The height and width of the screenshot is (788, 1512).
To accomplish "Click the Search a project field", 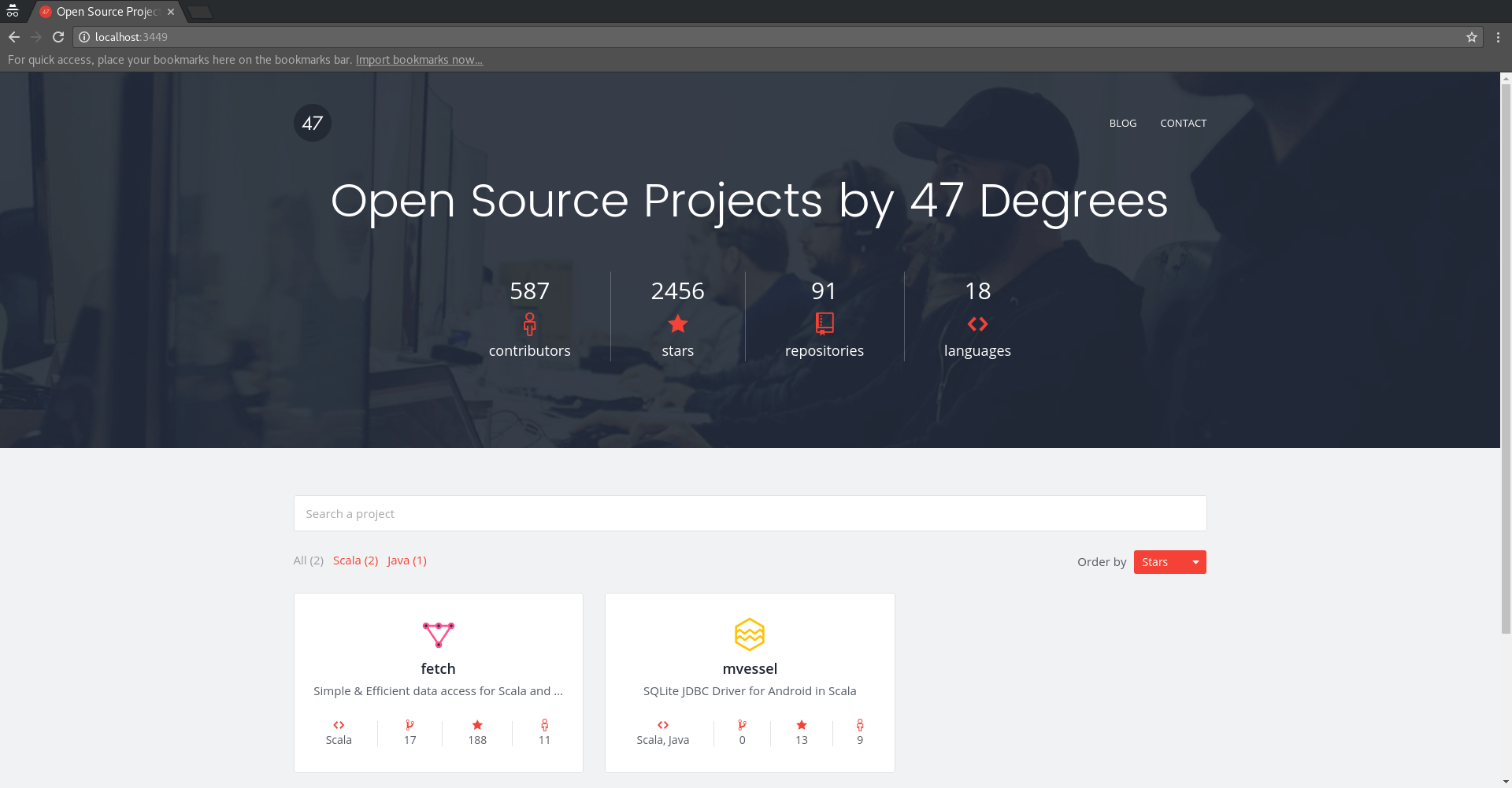I will pos(750,513).
